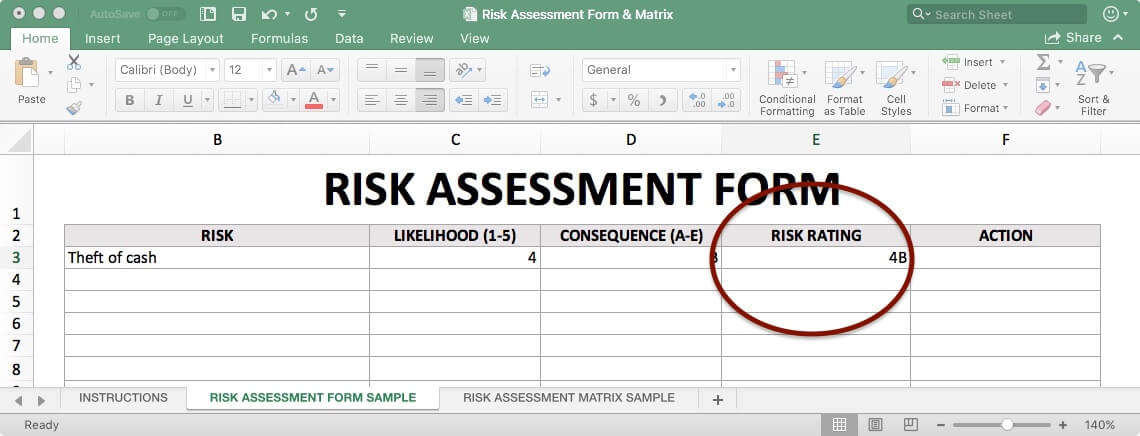Toggle the AutoSave switch
The image size is (1140, 436).
pyautogui.click(x=164, y=14)
